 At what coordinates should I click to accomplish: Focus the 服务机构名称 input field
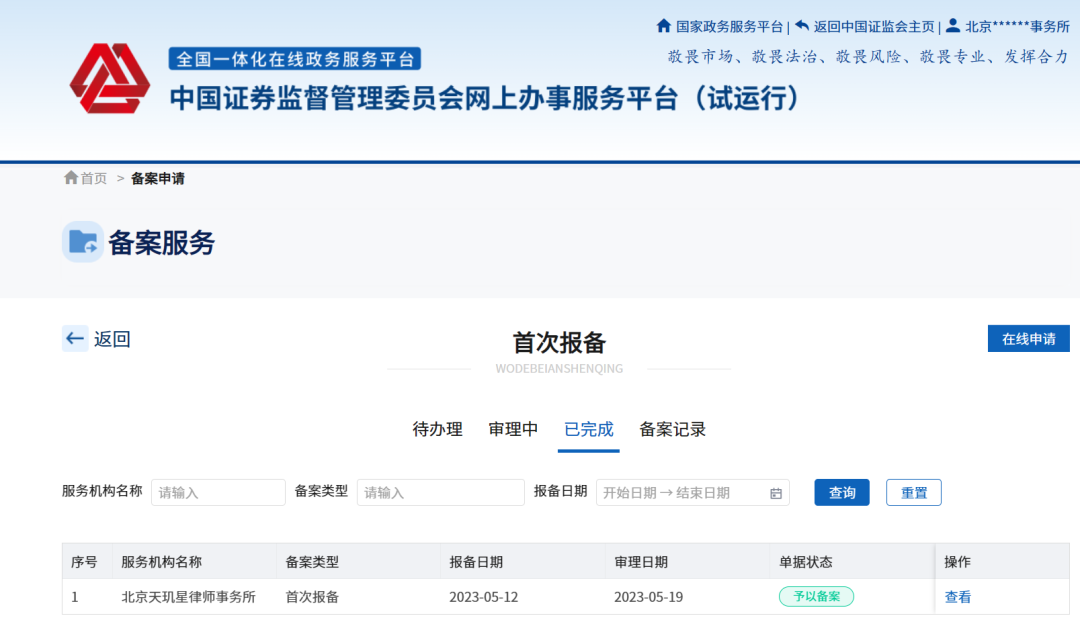pyautogui.click(x=218, y=493)
